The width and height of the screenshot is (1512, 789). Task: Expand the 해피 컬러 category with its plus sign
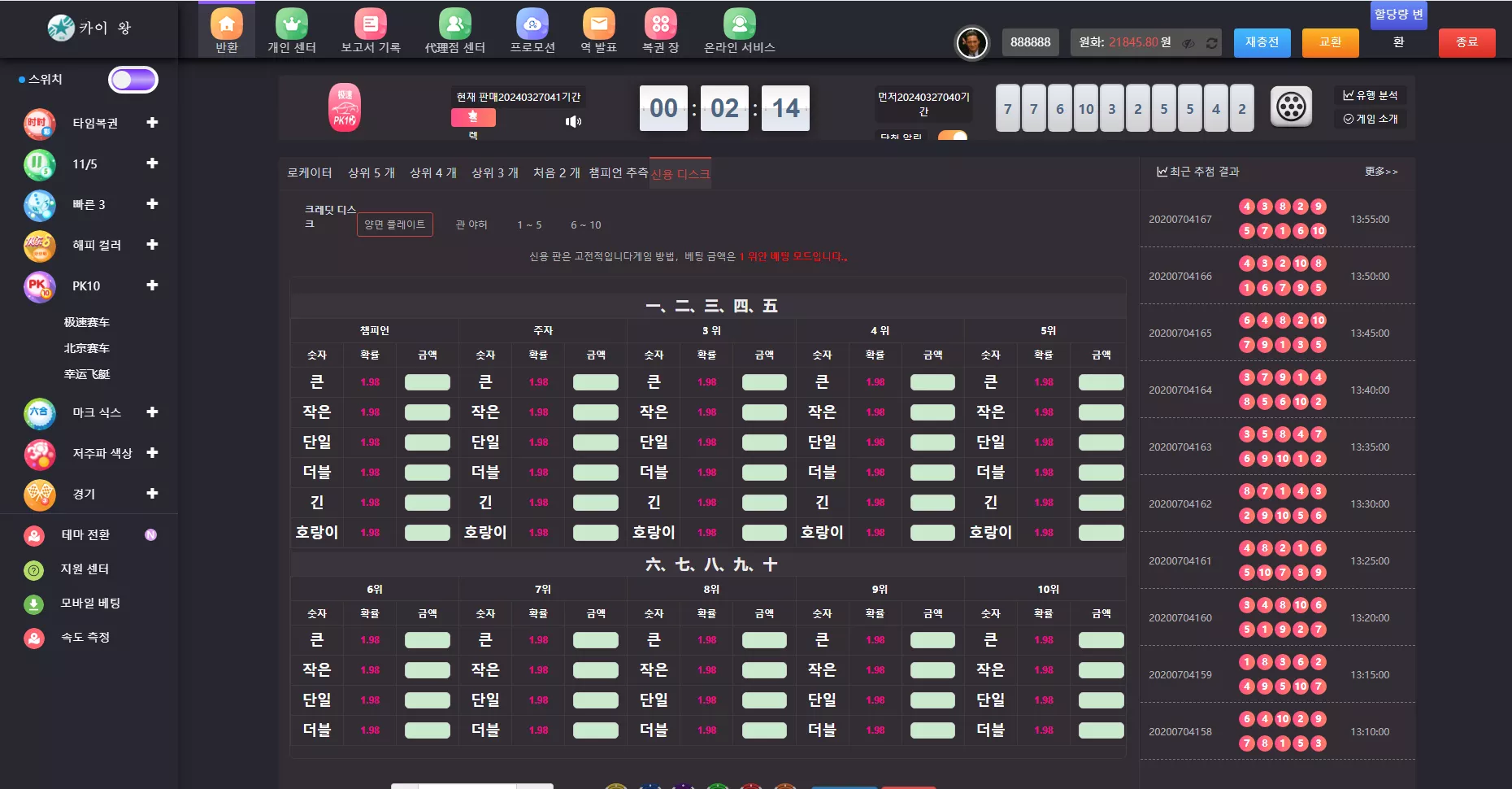click(152, 245)
